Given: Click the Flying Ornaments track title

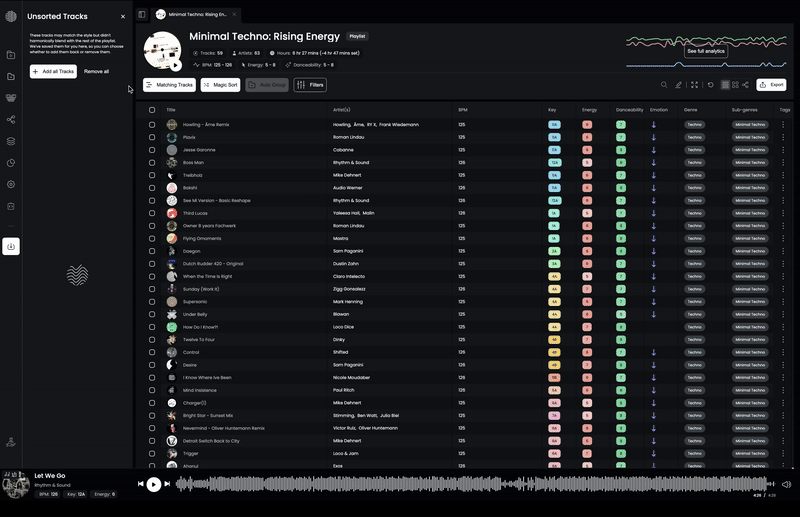Looking at the screenshot, I should click(x=202, y=238).
